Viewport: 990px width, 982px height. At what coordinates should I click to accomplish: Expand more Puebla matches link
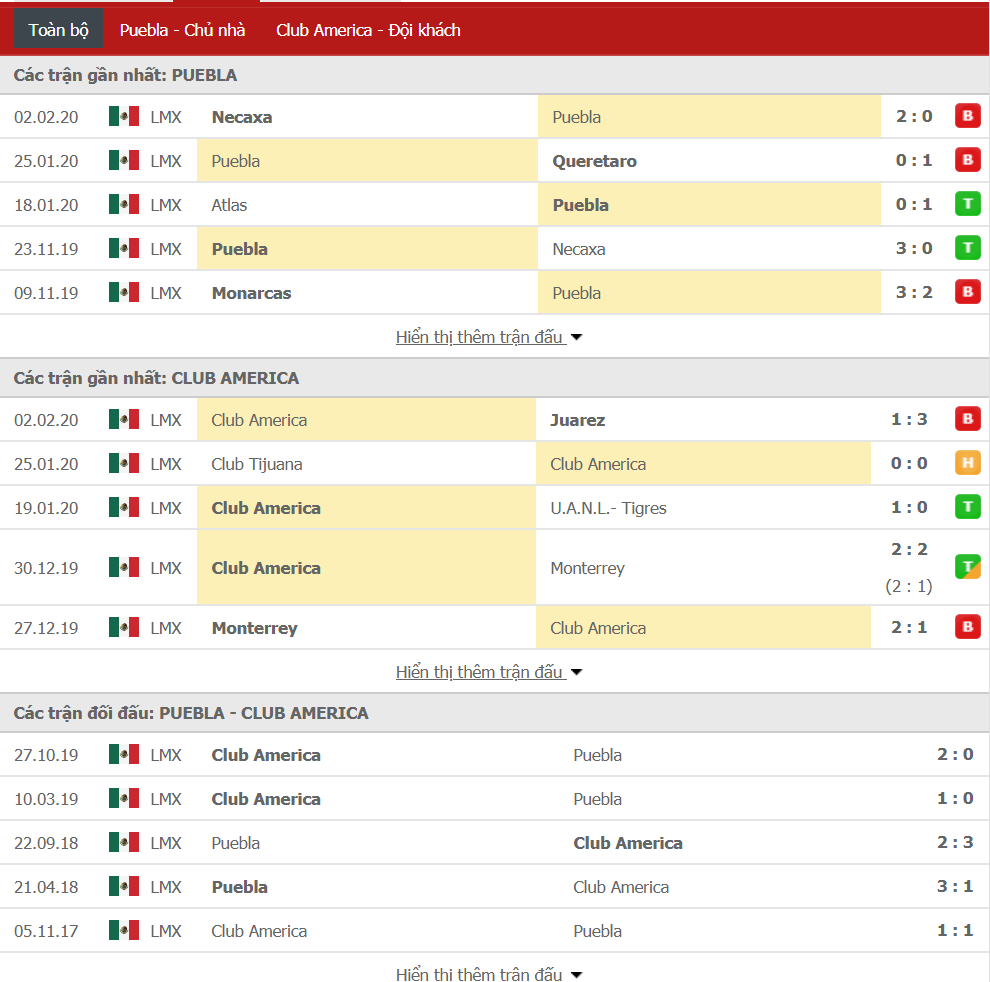click(489, 337)
